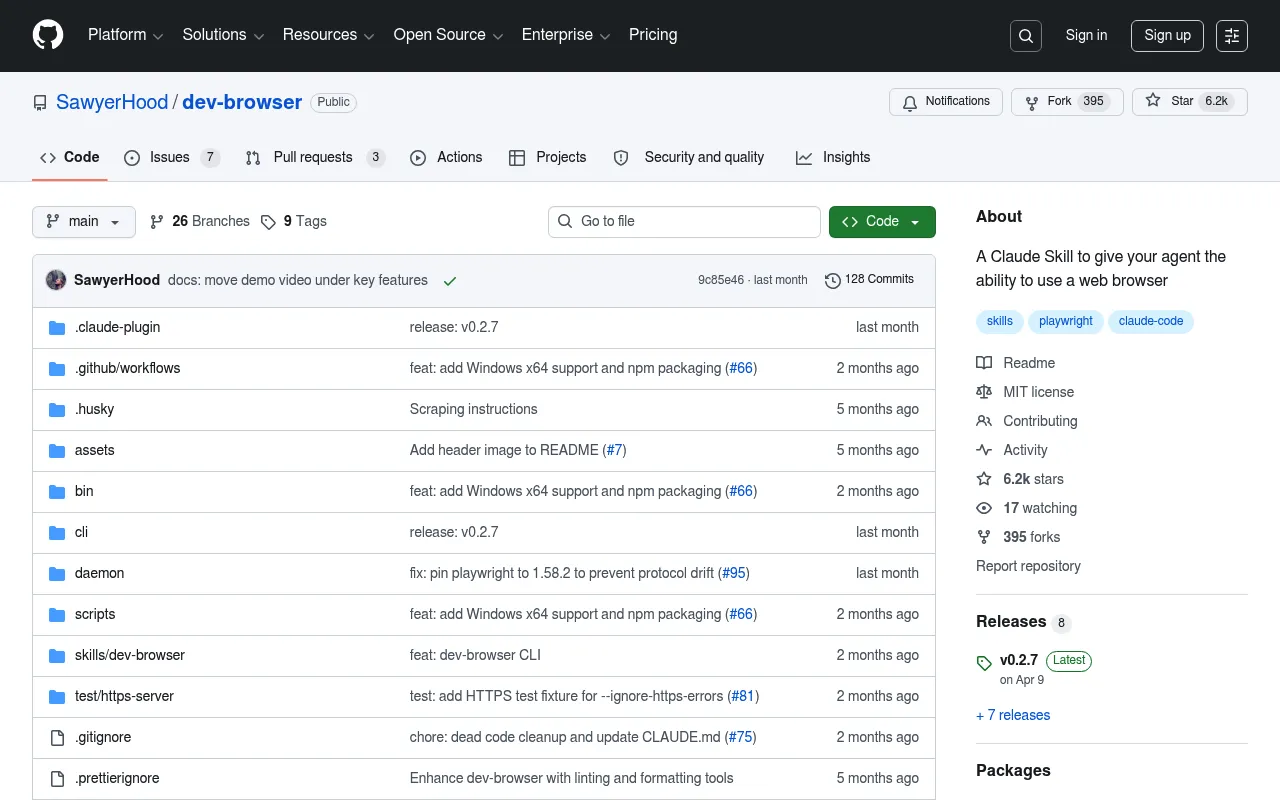Viewport: 1280px width, 800px height.
Task: Open the playwright topic tag
Action: pyautogui.click(x=1065, y=322)
